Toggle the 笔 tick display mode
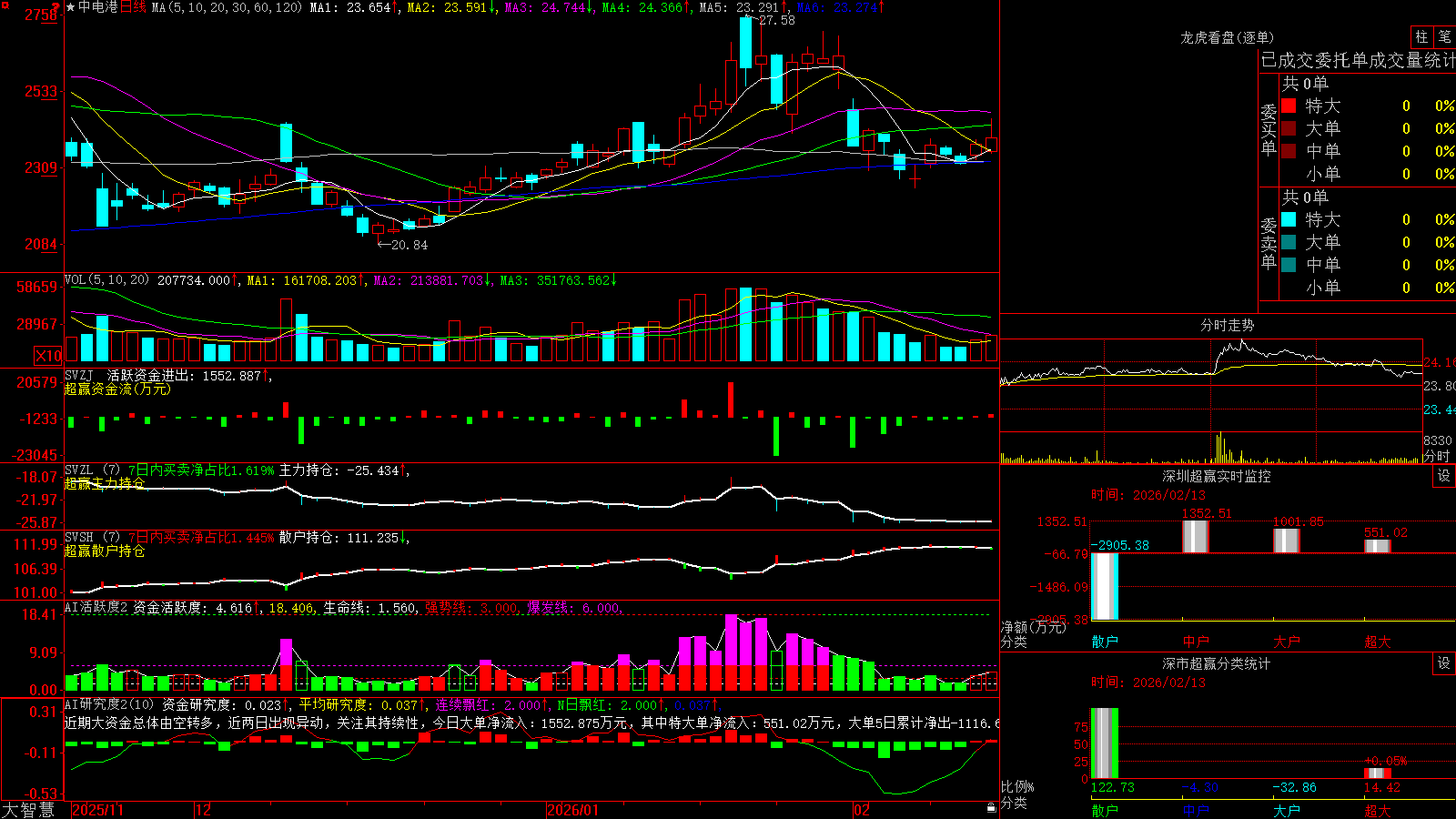This screenshot has height=819, width=1456. [x=1445, y=36]
